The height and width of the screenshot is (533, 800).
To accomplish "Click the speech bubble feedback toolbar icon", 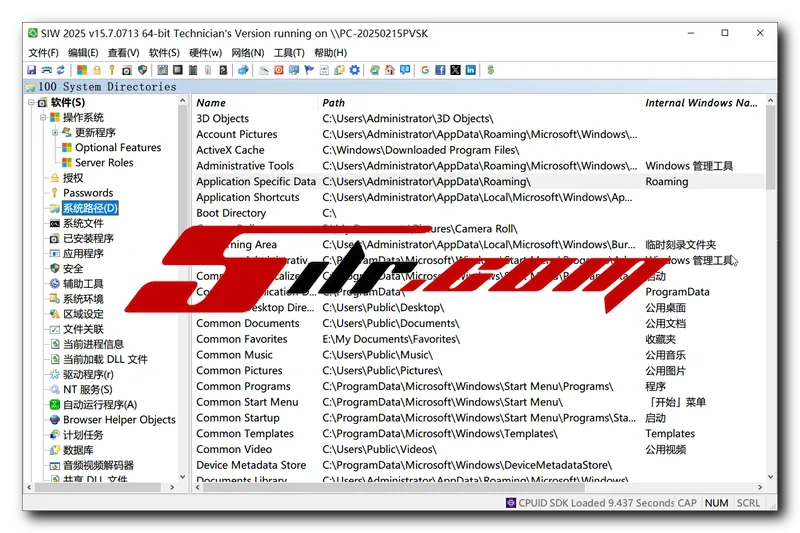I will pos(405,70).
